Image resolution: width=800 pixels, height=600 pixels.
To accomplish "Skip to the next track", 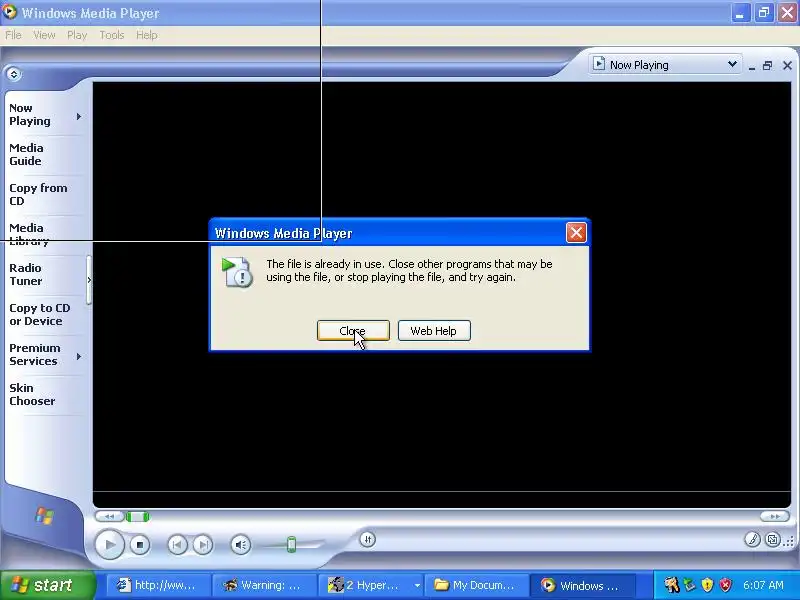I will [203, 545].
